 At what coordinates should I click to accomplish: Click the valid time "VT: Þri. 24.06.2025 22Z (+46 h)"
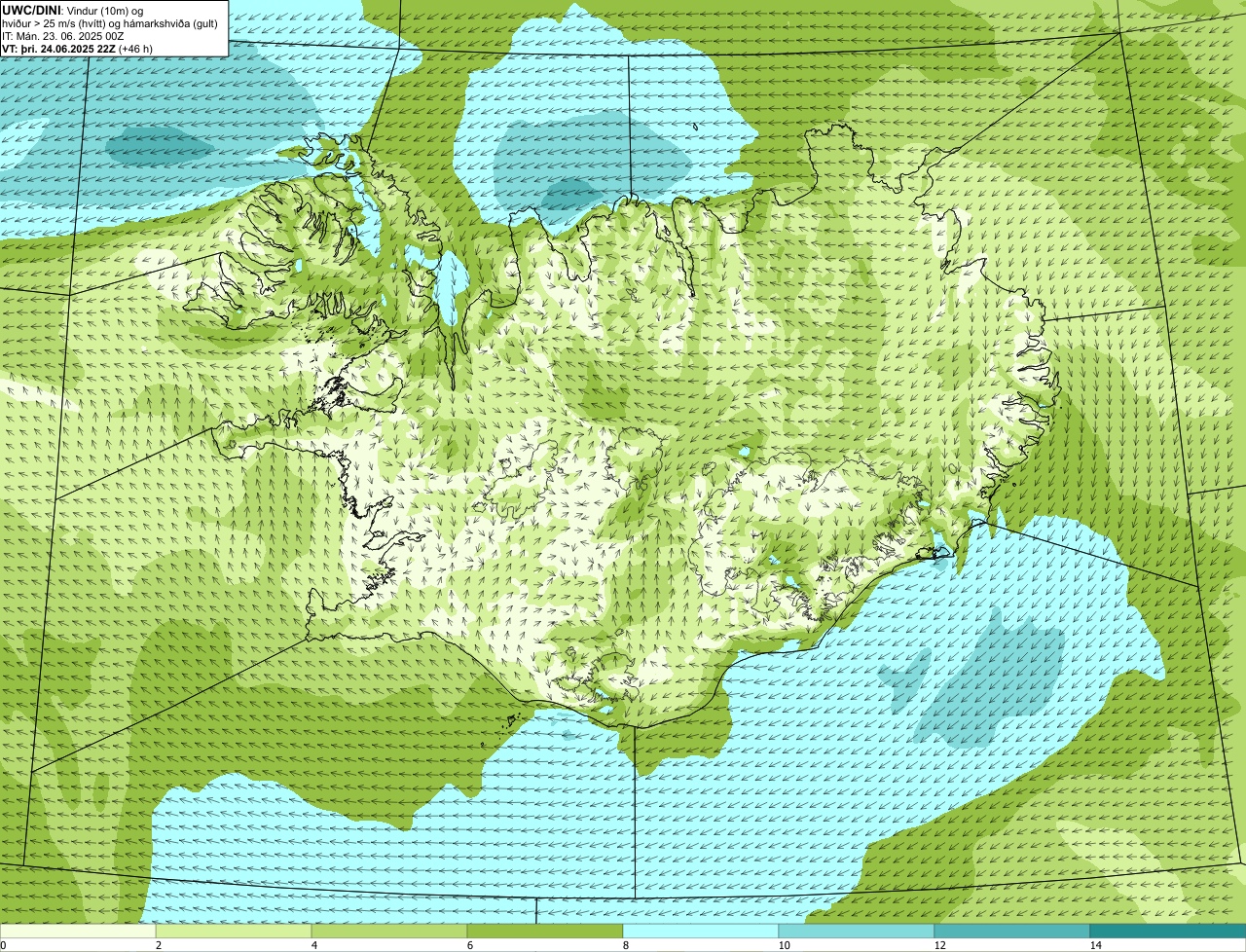tap(78, 48)
